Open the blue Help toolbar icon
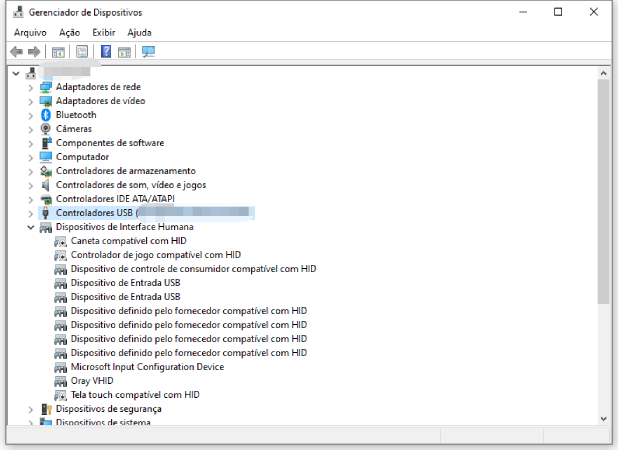 click(106, 52)
